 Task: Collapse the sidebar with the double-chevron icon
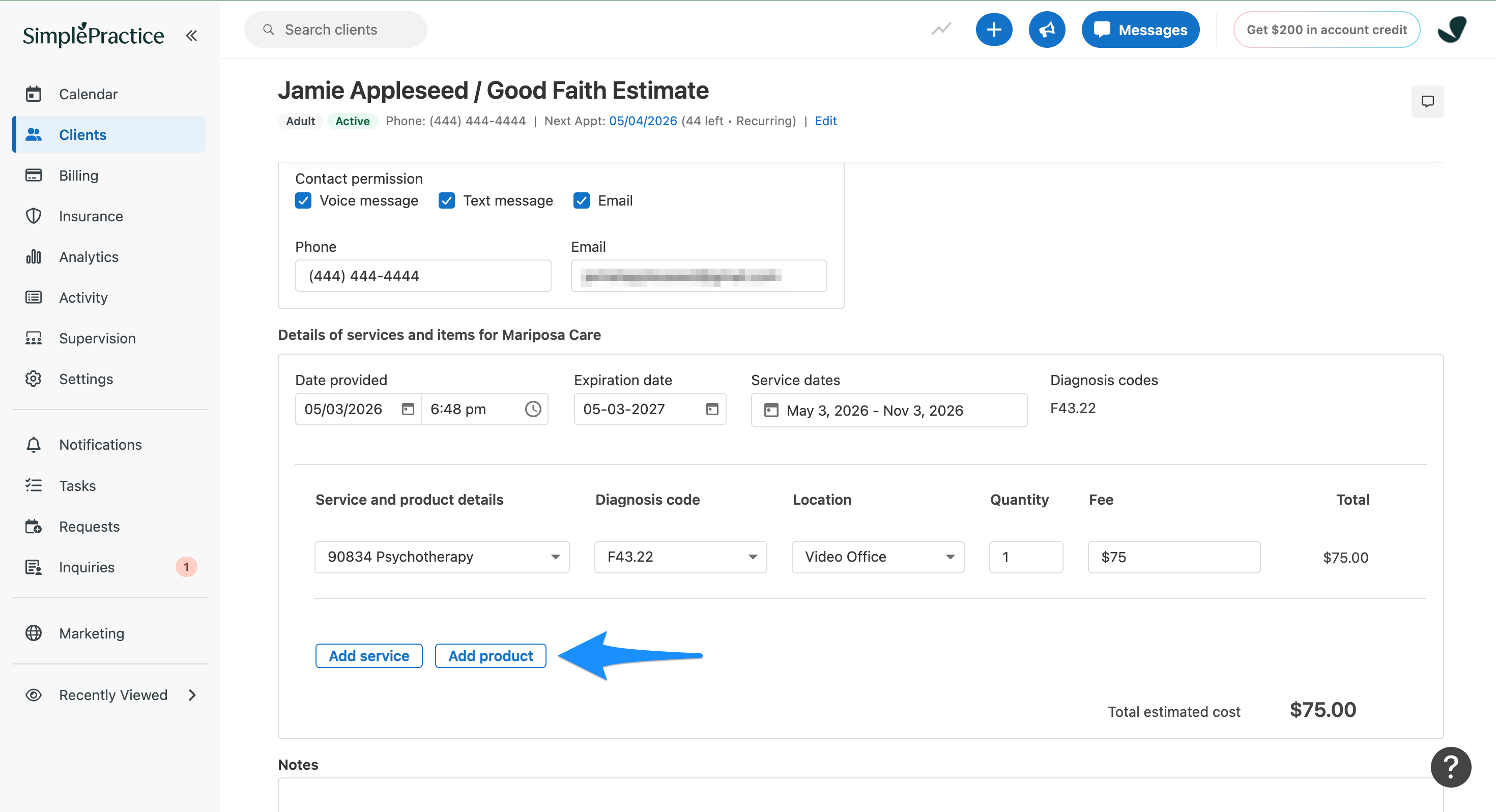[191, 36]
